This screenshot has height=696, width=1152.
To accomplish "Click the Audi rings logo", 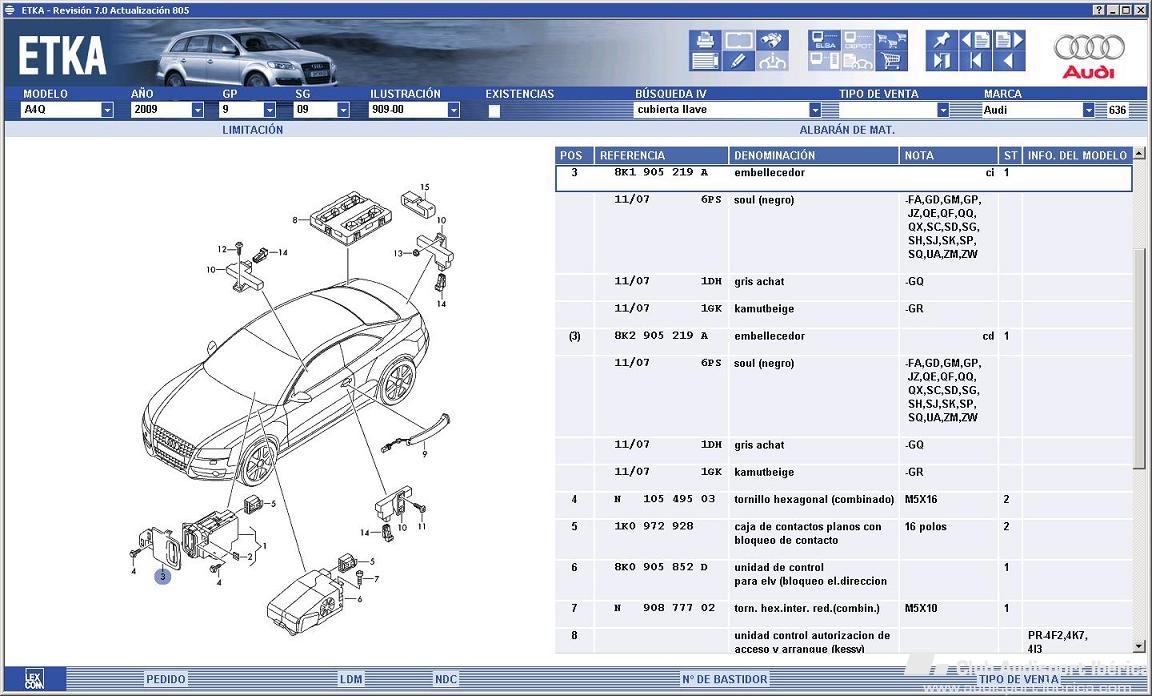I will [x=1090, y=48].
